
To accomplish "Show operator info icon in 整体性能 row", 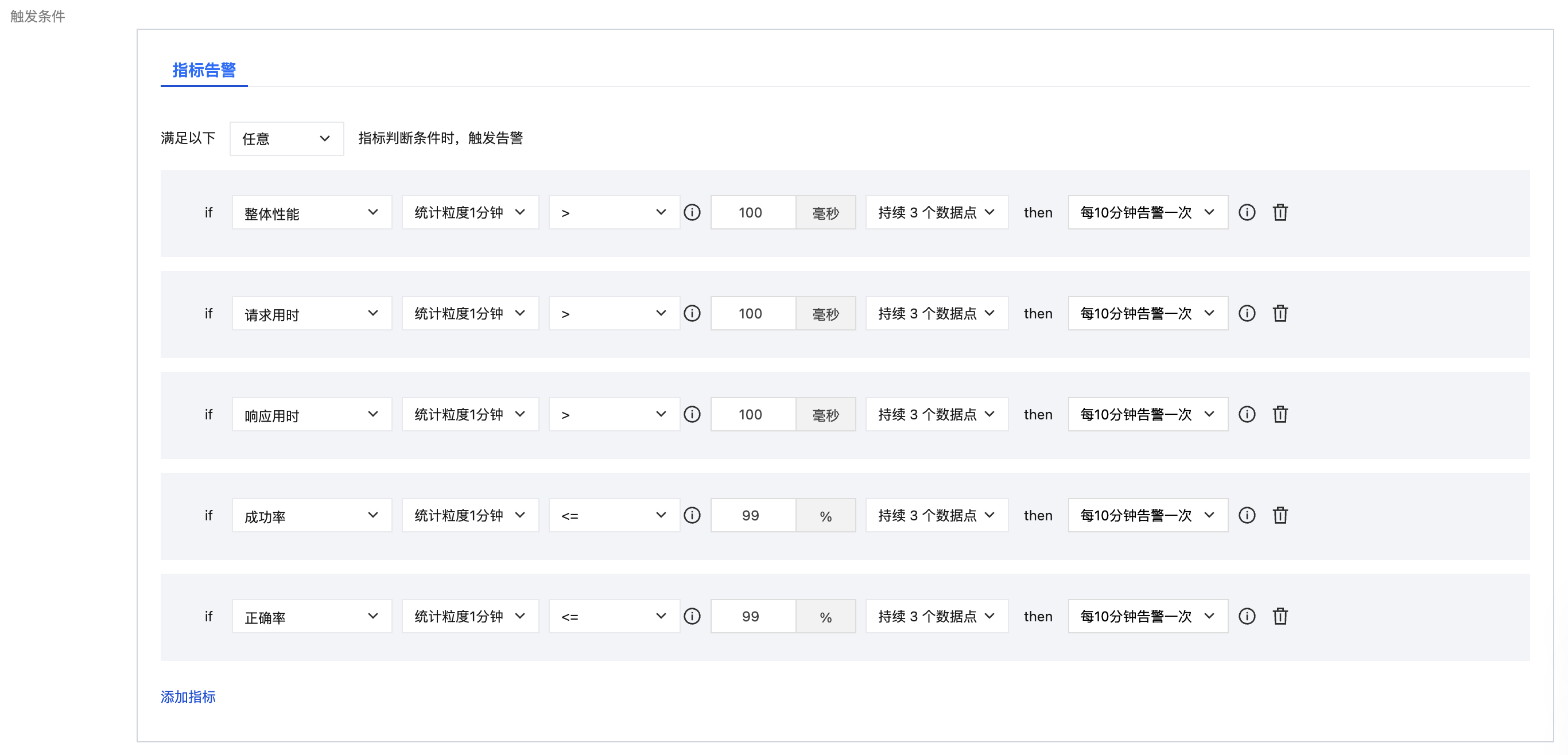I will [692, 212].
